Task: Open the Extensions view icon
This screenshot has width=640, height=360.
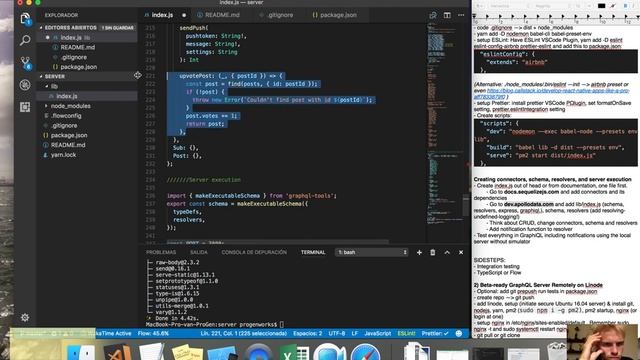Action: [x=25, y=107]
